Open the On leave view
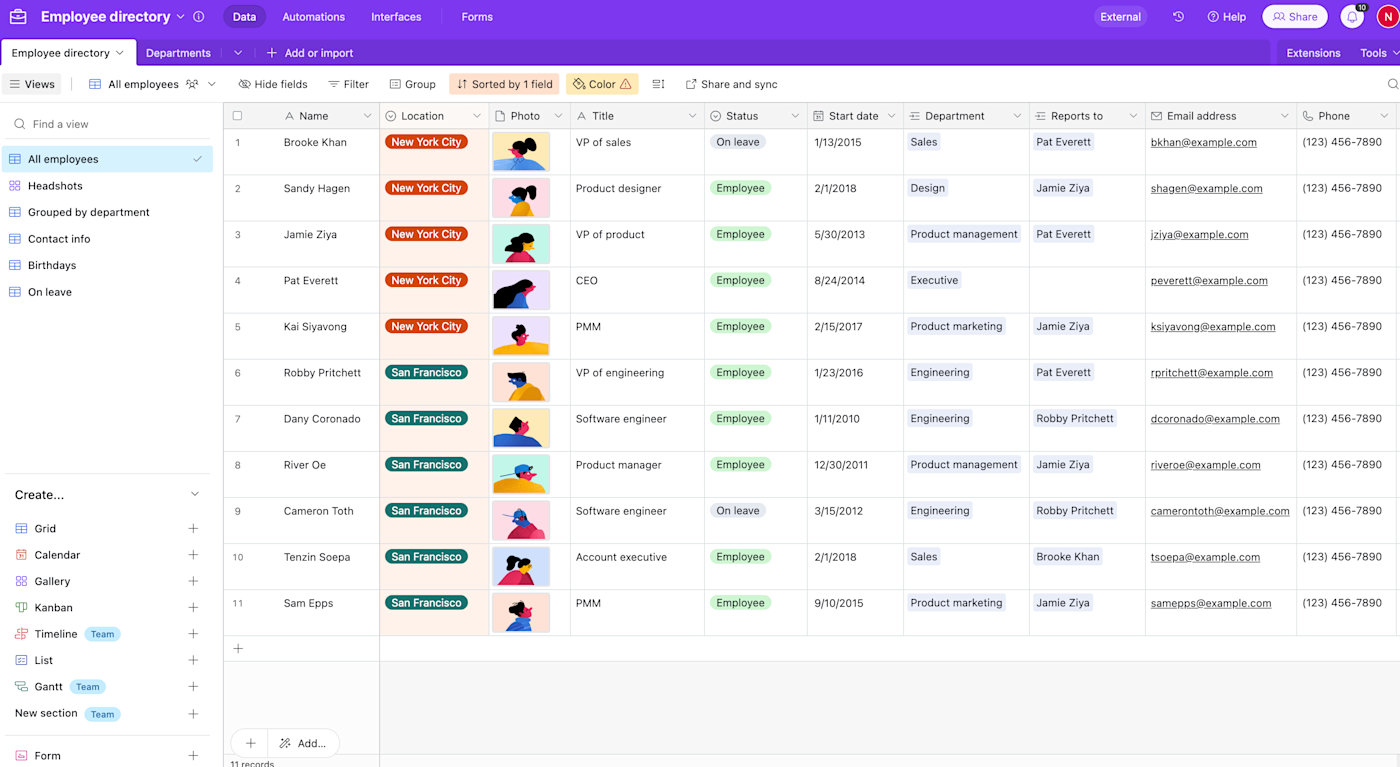The image size is (1400, 767). [x=108, y=292]
